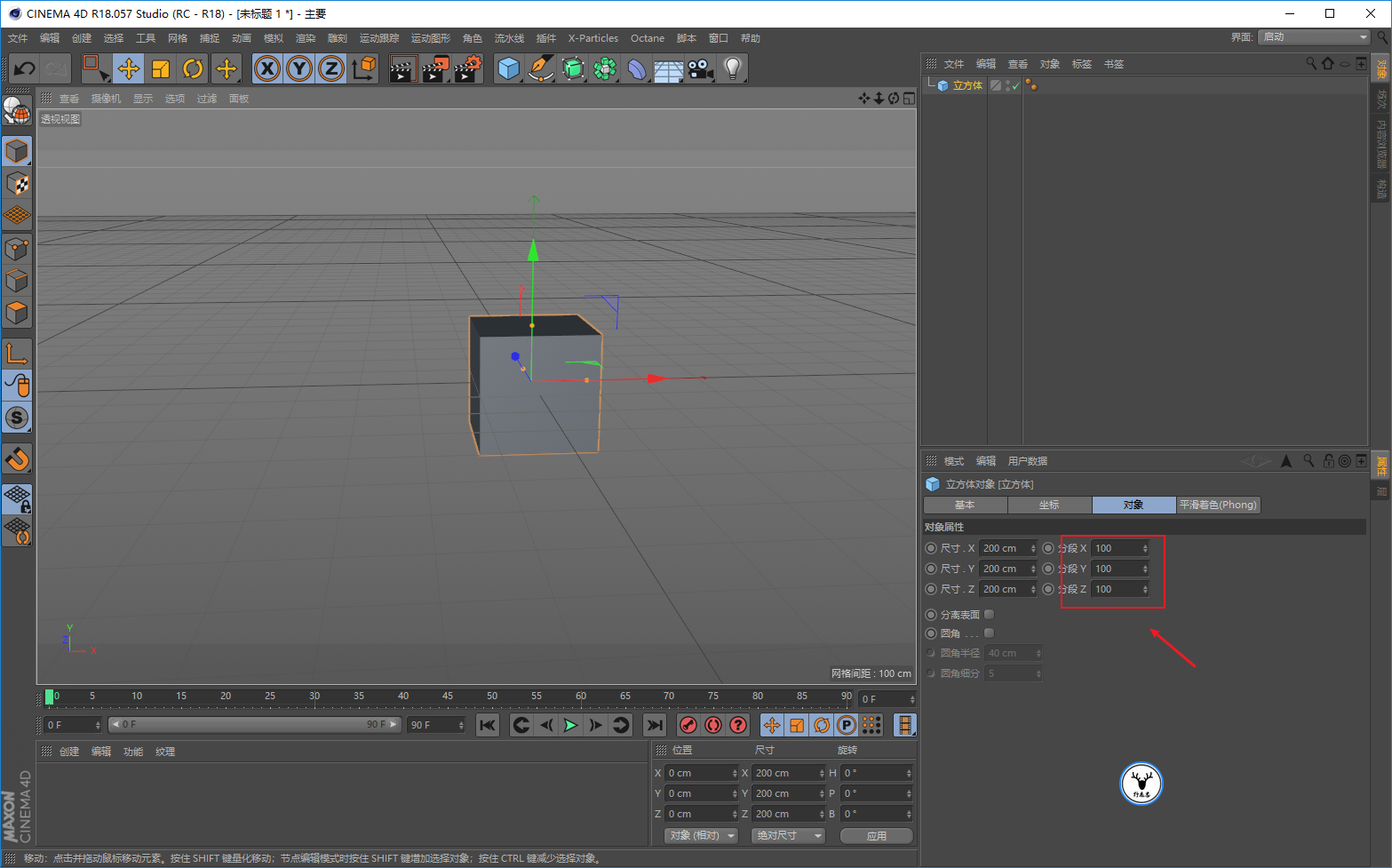
Task: Click the position X stepper arrows
Action: [x=734, y=773]
